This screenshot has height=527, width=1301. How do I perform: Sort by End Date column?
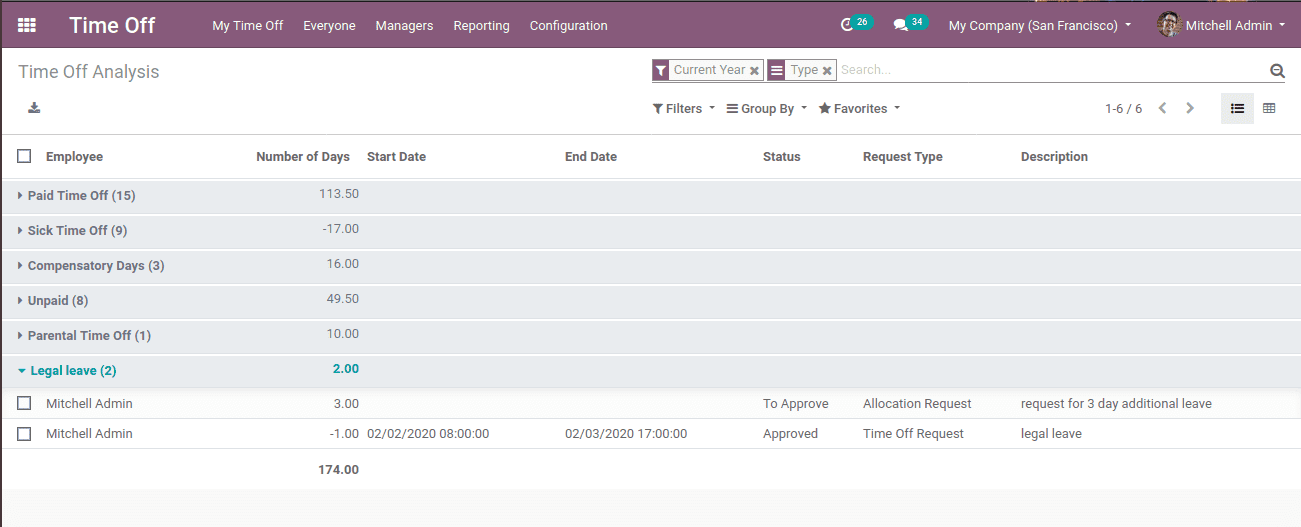click(x=591, y=157)
